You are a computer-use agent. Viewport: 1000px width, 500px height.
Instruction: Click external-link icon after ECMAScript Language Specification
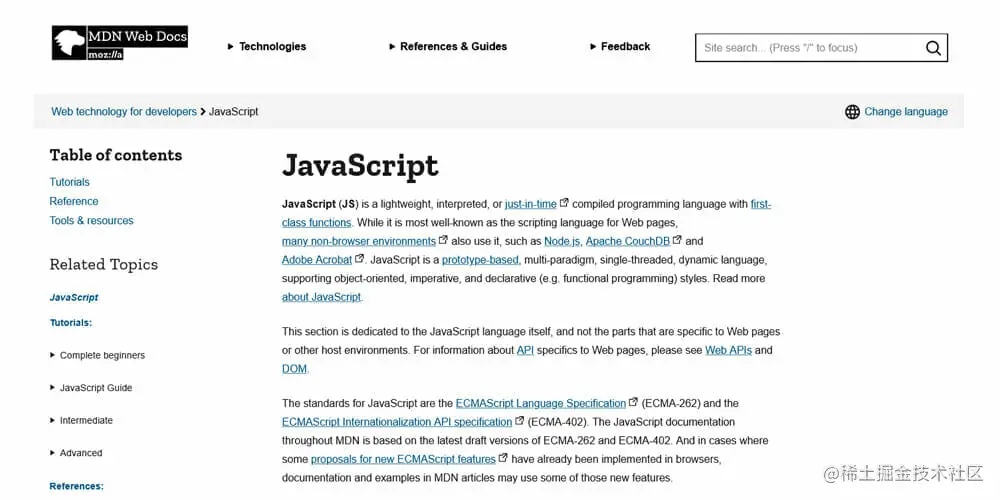[x=633, y=402]
